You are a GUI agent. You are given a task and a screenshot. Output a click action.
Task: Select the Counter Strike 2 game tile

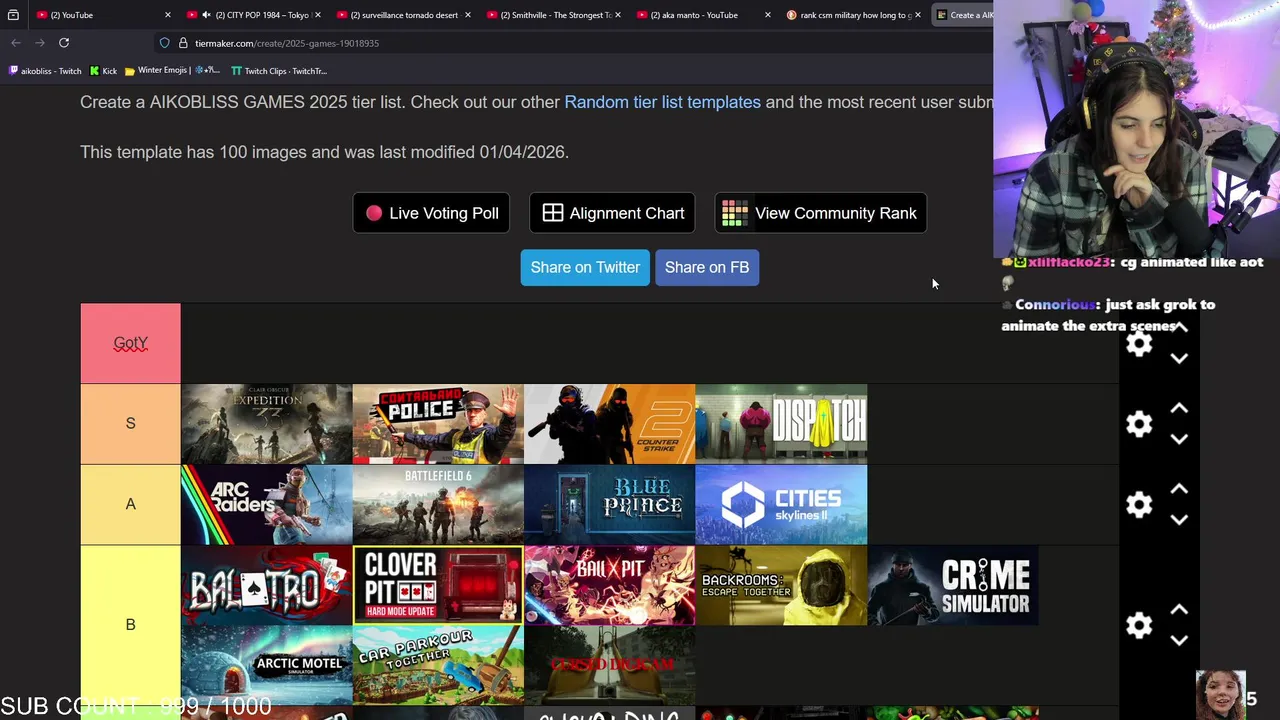609,424
